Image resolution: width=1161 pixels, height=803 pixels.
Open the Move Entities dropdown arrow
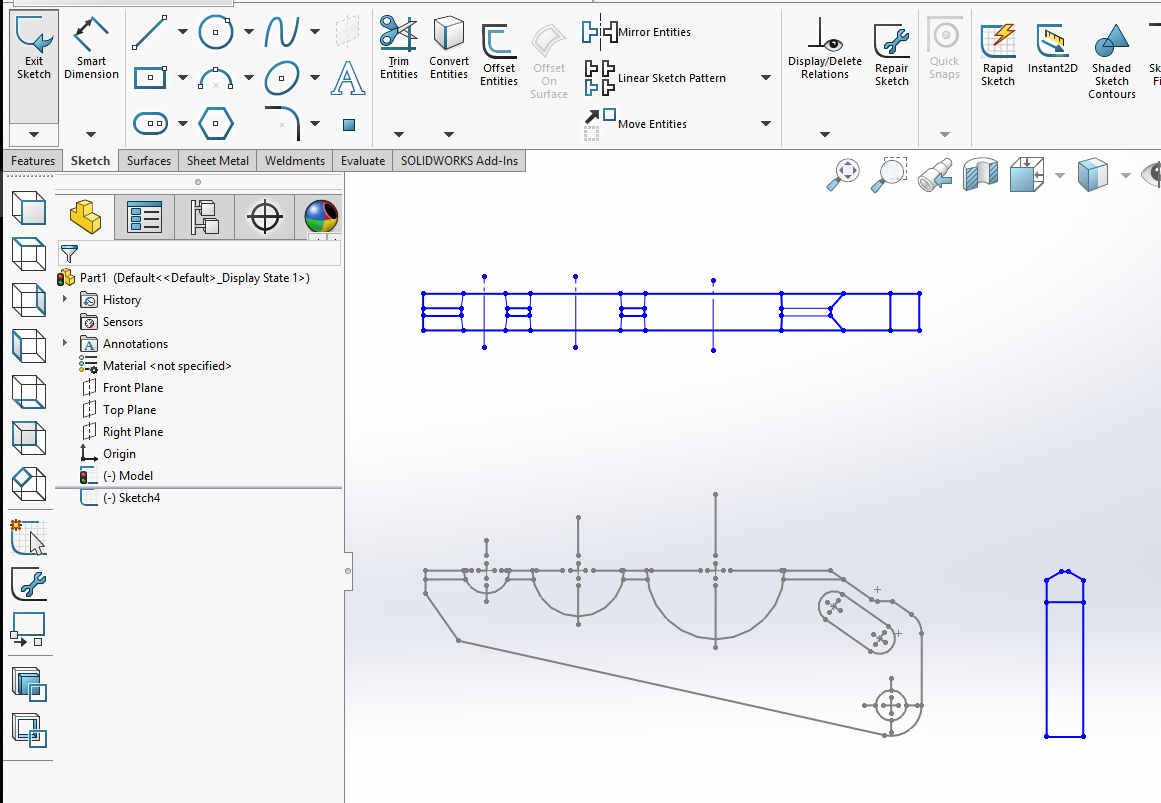(766, 124)
